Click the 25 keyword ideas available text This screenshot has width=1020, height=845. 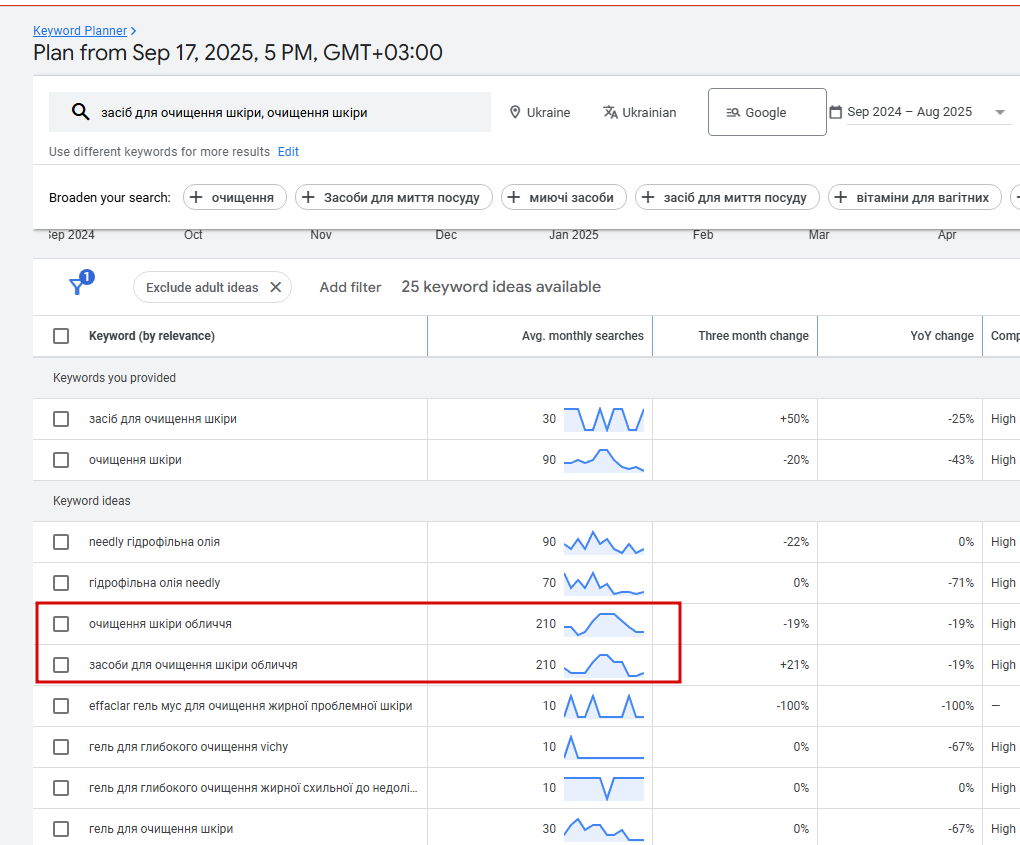(501, 287)
